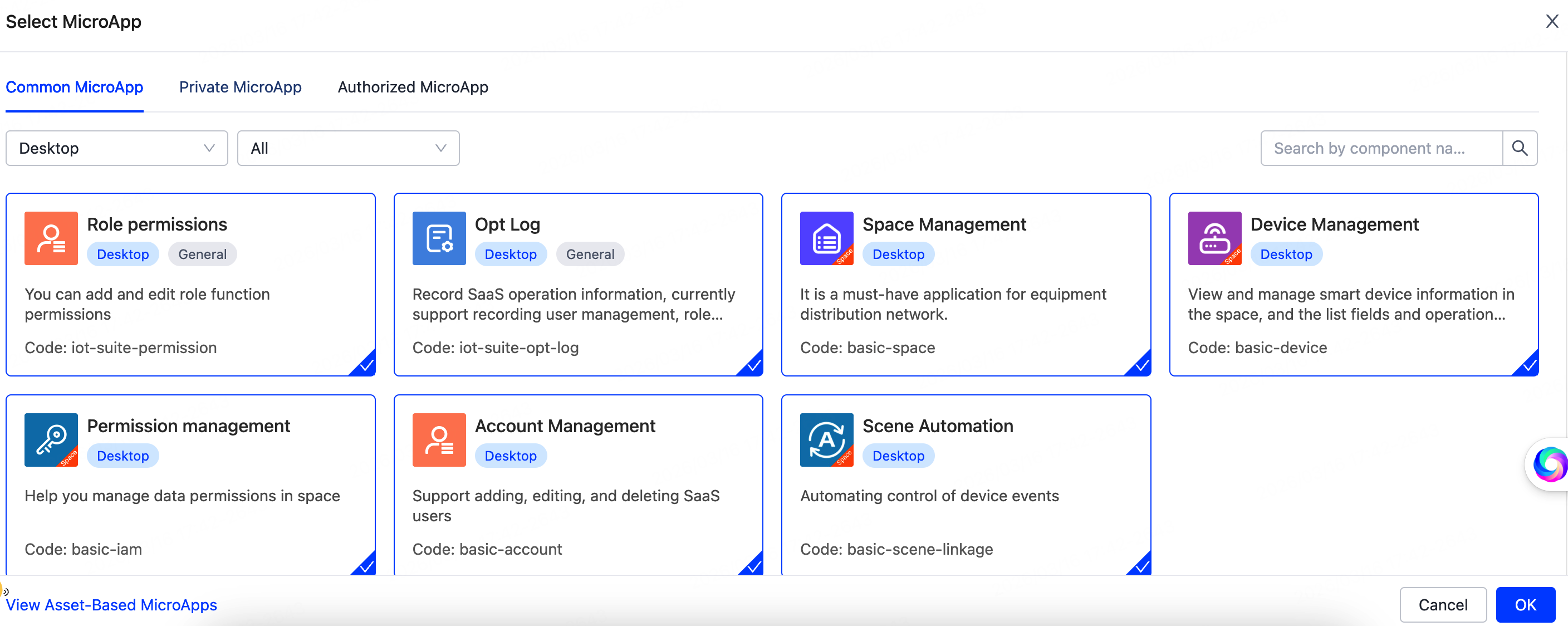Switch to the Private MicroApp tab

tap(241, 87)
